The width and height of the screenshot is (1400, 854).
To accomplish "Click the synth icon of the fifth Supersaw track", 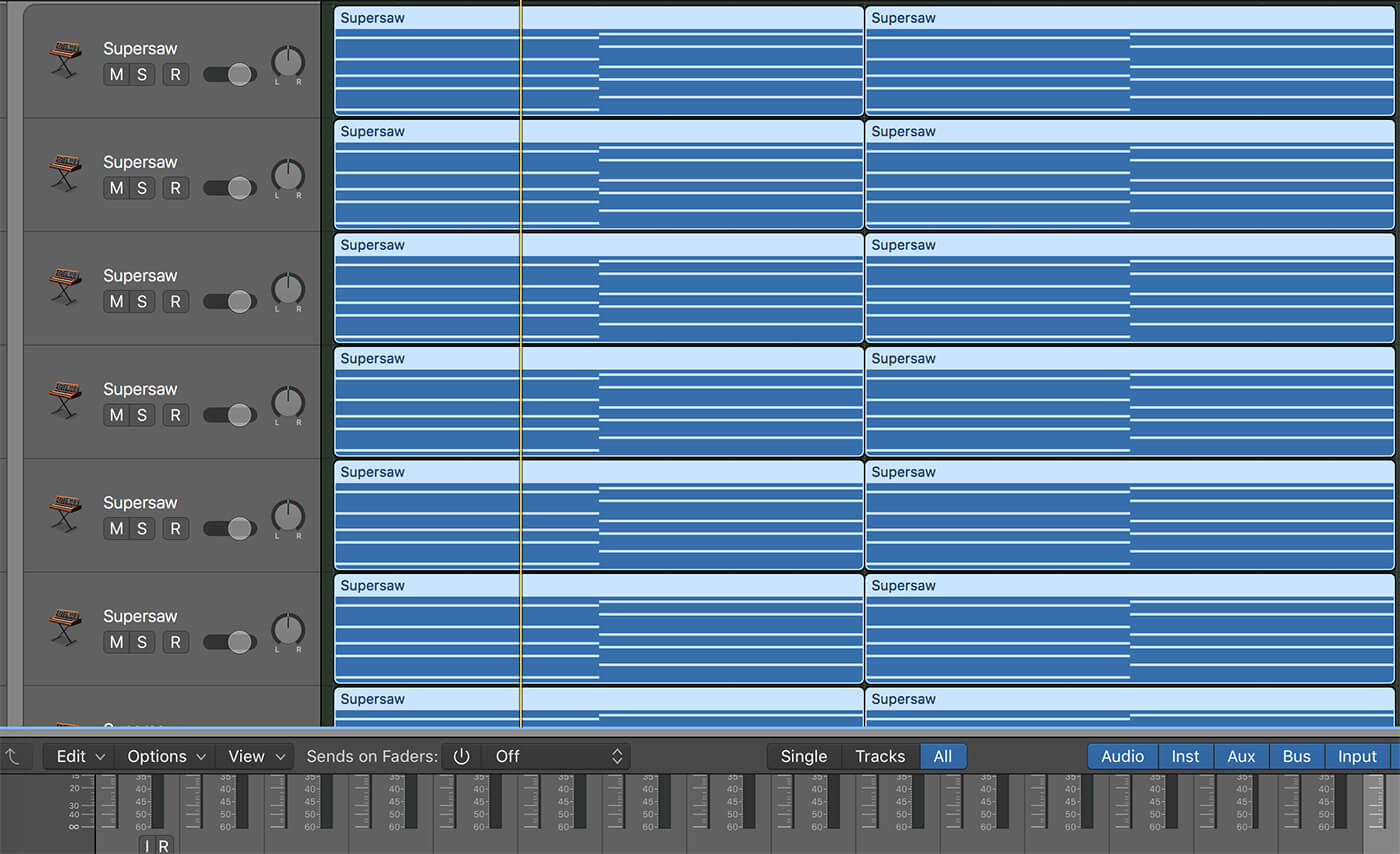I will coord(65,514).
